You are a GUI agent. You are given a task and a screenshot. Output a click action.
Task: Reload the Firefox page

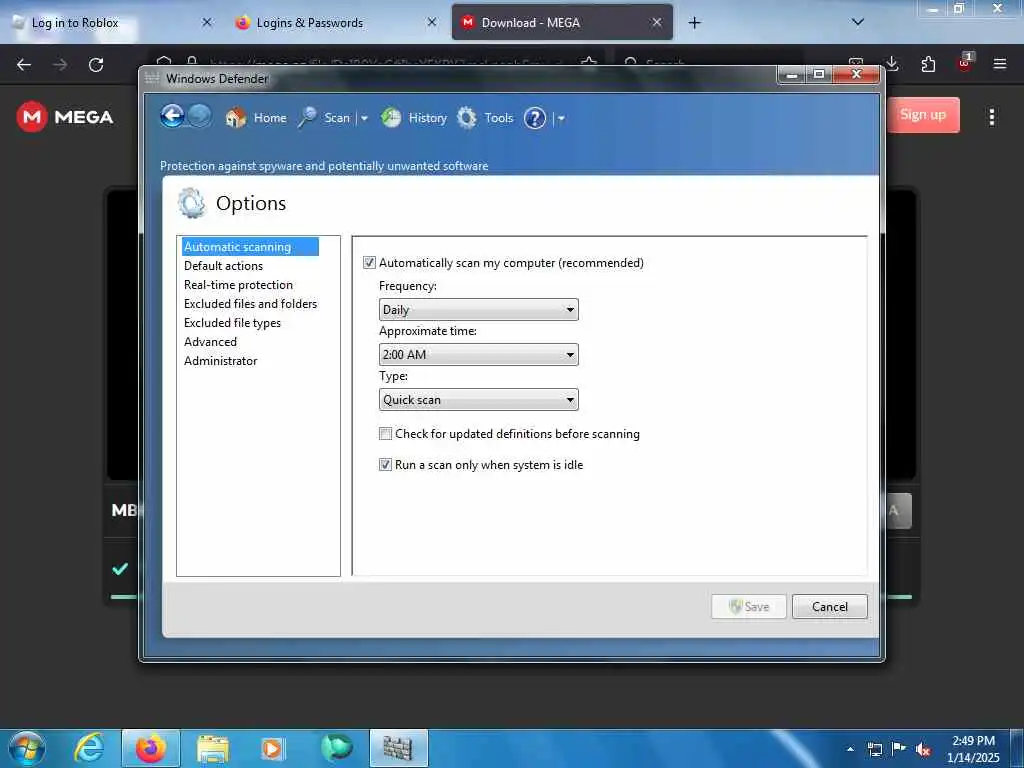click(96, 65)
